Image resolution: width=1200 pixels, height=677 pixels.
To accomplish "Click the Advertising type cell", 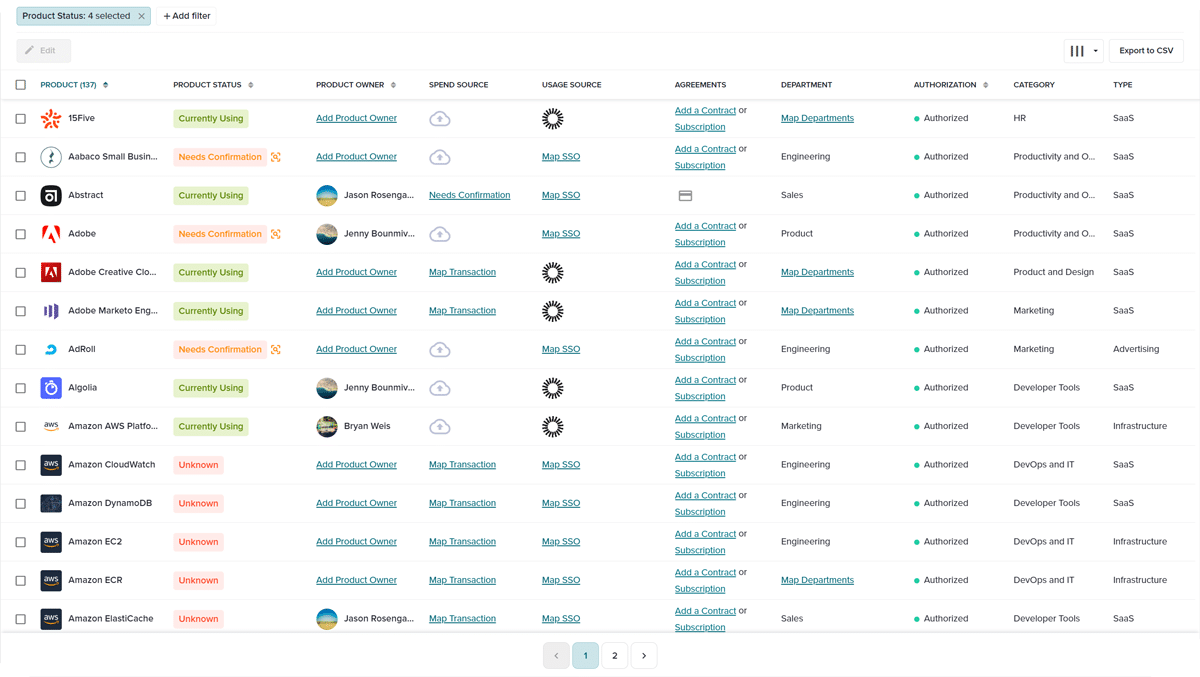I will point(1136,350).
